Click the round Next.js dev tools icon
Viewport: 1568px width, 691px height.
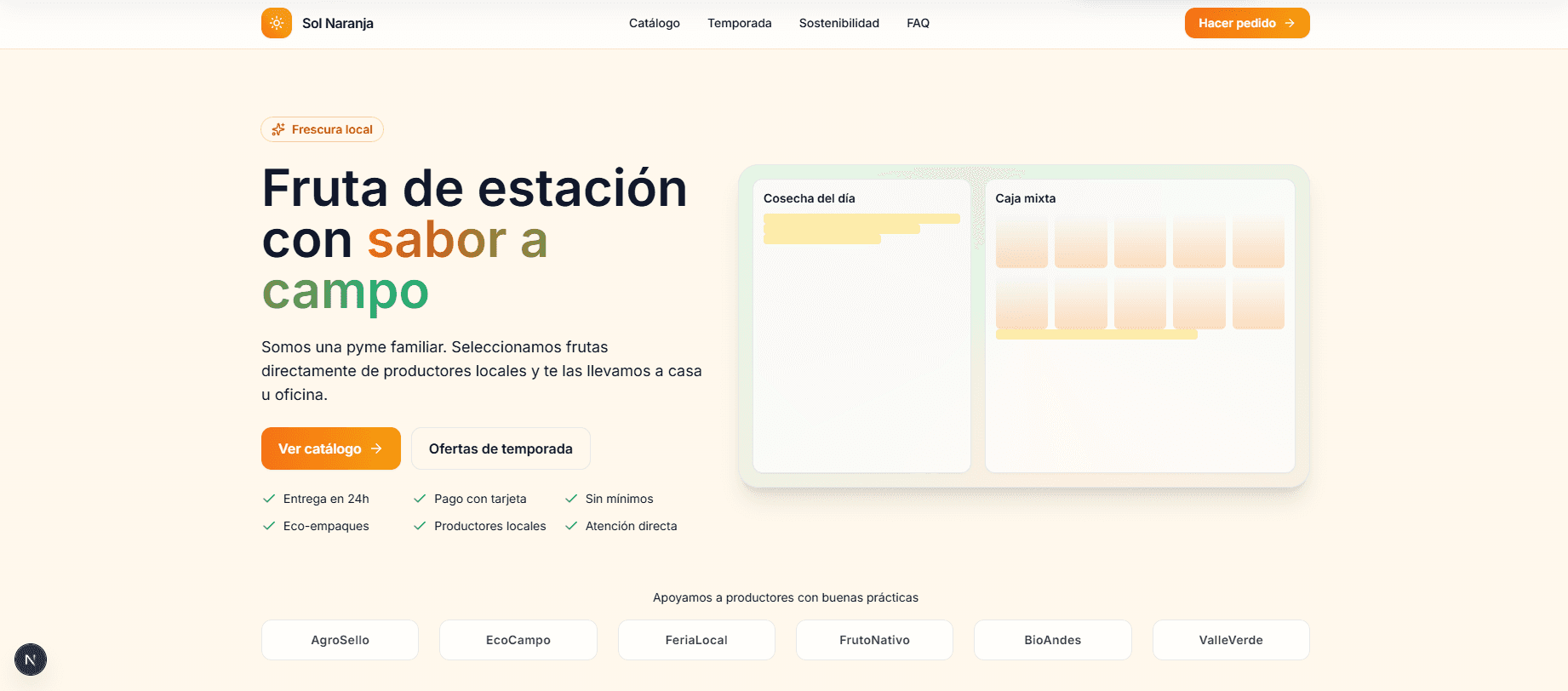pos(31,660)
